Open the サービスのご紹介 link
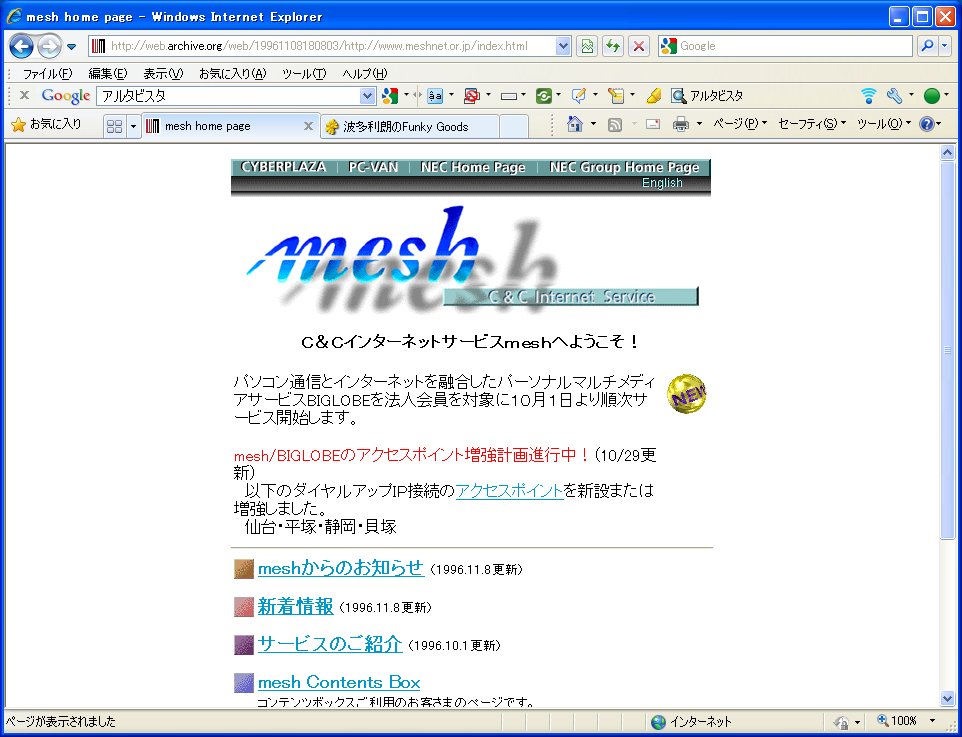962x737 pixels. 329,644
